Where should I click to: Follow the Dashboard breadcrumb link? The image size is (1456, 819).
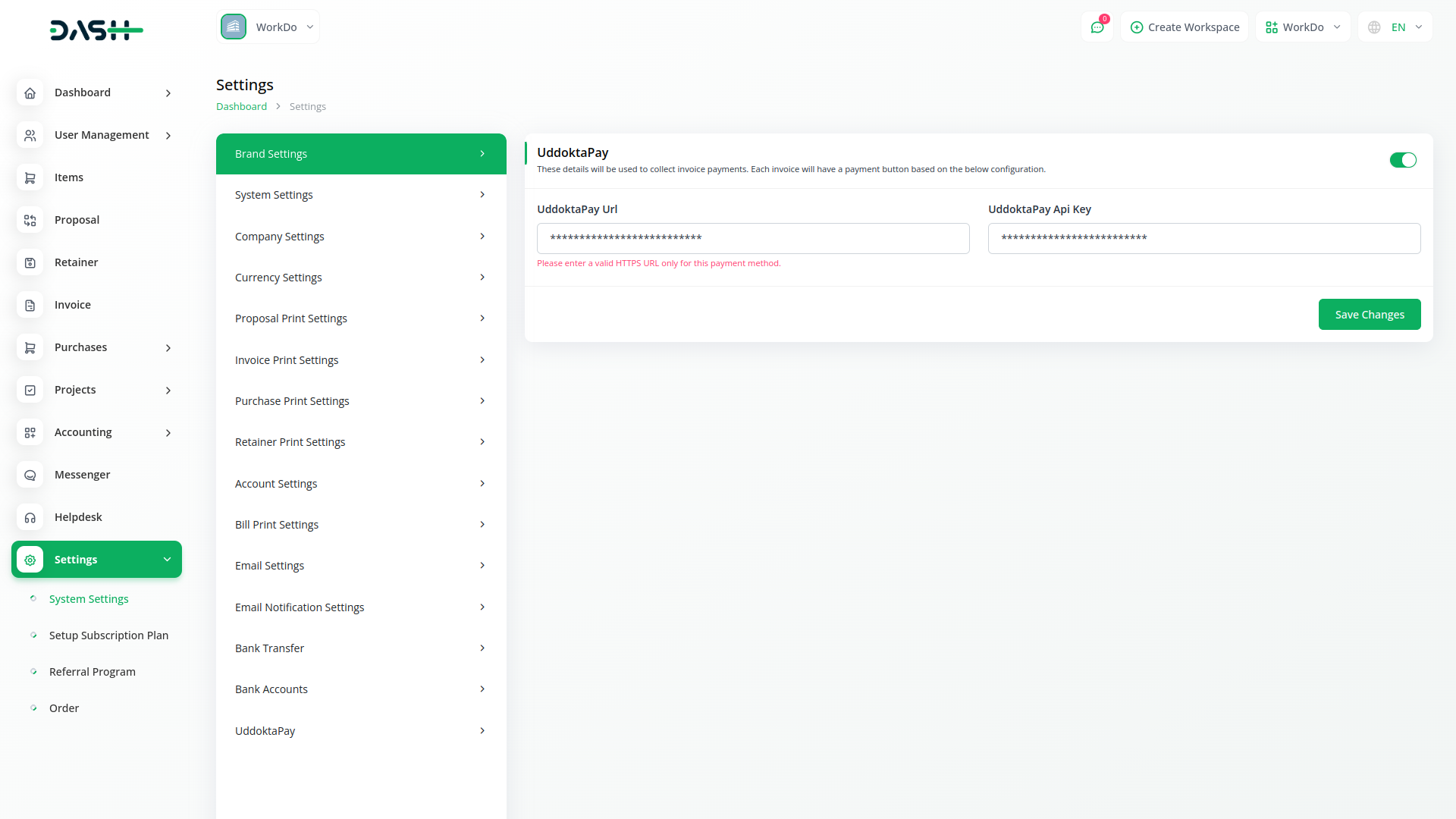click(241, 107)
